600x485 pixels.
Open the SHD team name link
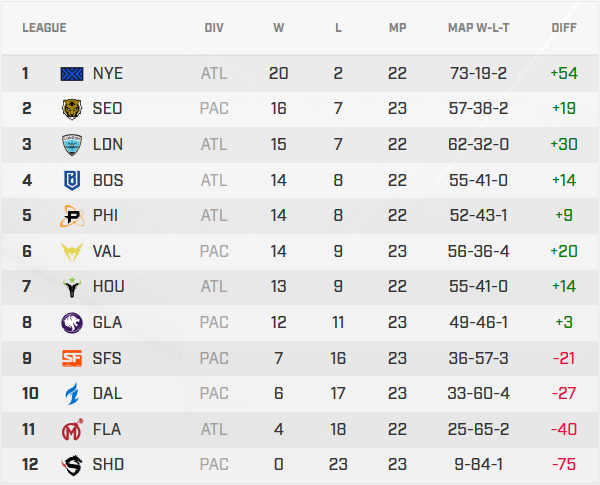[108, 465]
